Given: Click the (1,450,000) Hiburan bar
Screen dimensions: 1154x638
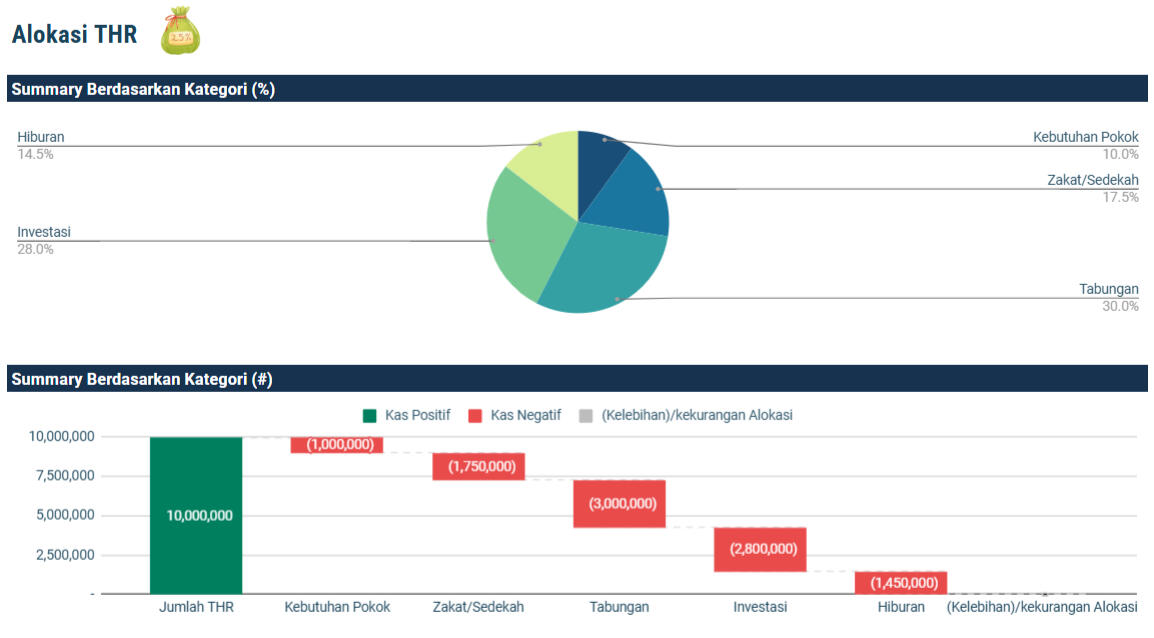Looking at the screenshot, I should tap(901, 582).
